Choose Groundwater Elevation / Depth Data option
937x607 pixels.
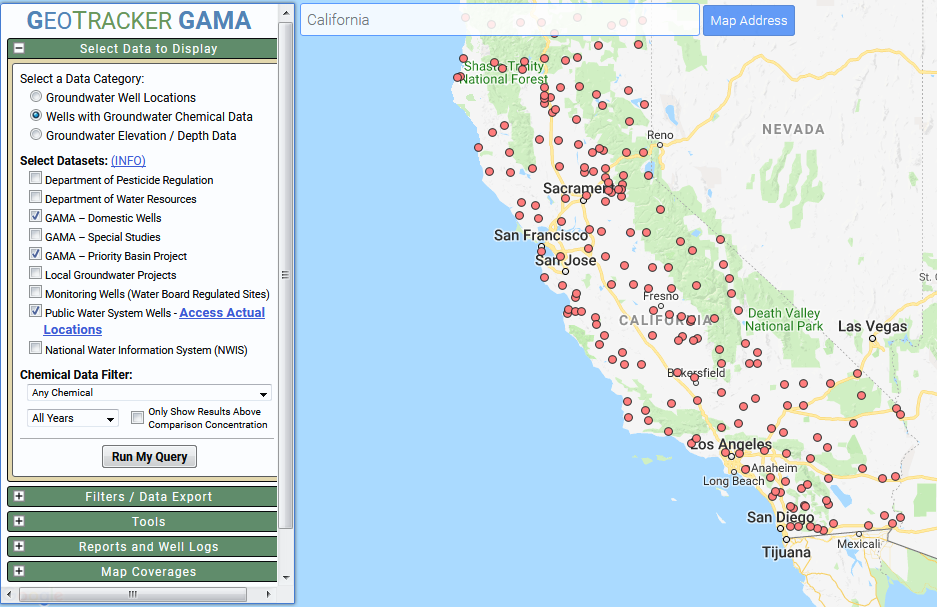pyautogui.click(x=36, y=136)
